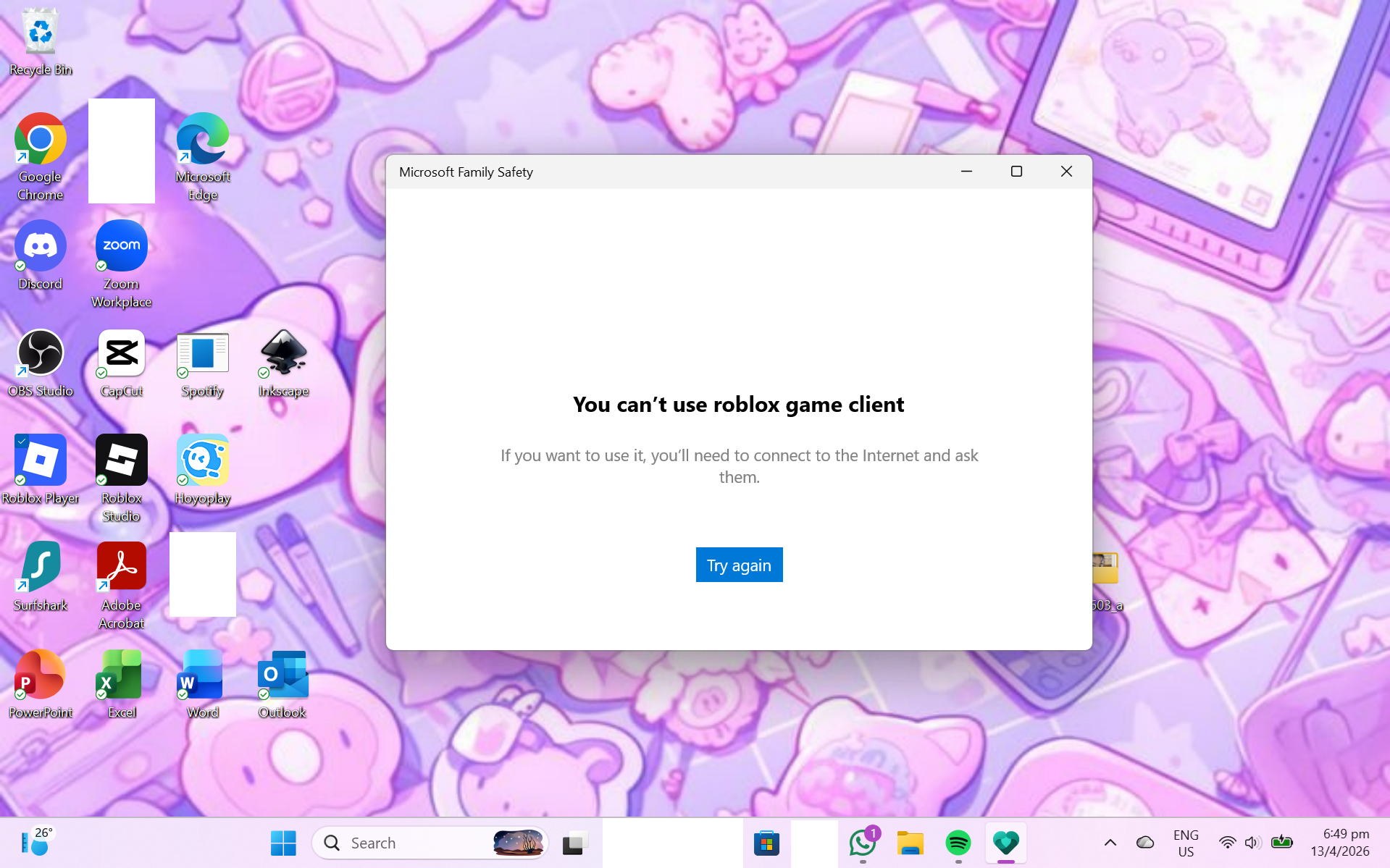Open Microsoft Store from the taskbar
This screenshot has width=1390, height=868.
(766, 843)
